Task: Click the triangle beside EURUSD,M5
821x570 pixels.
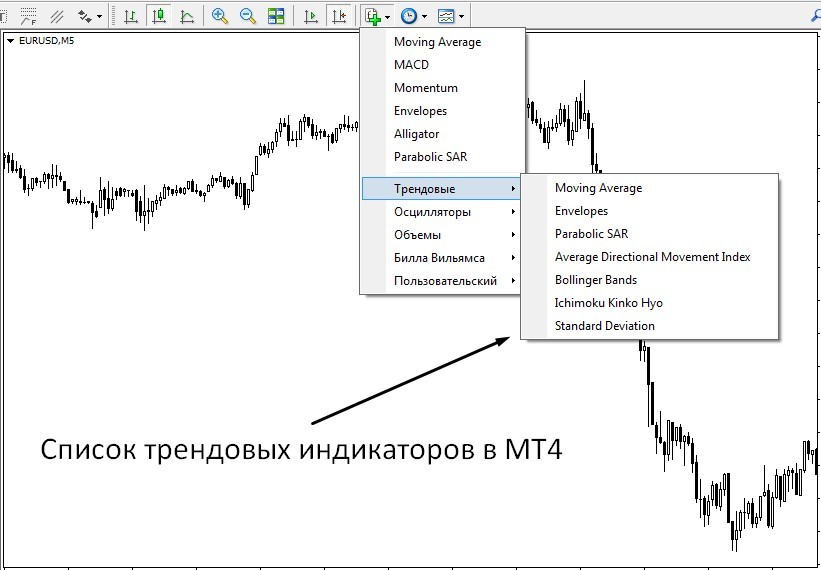Action: [10, 41]
